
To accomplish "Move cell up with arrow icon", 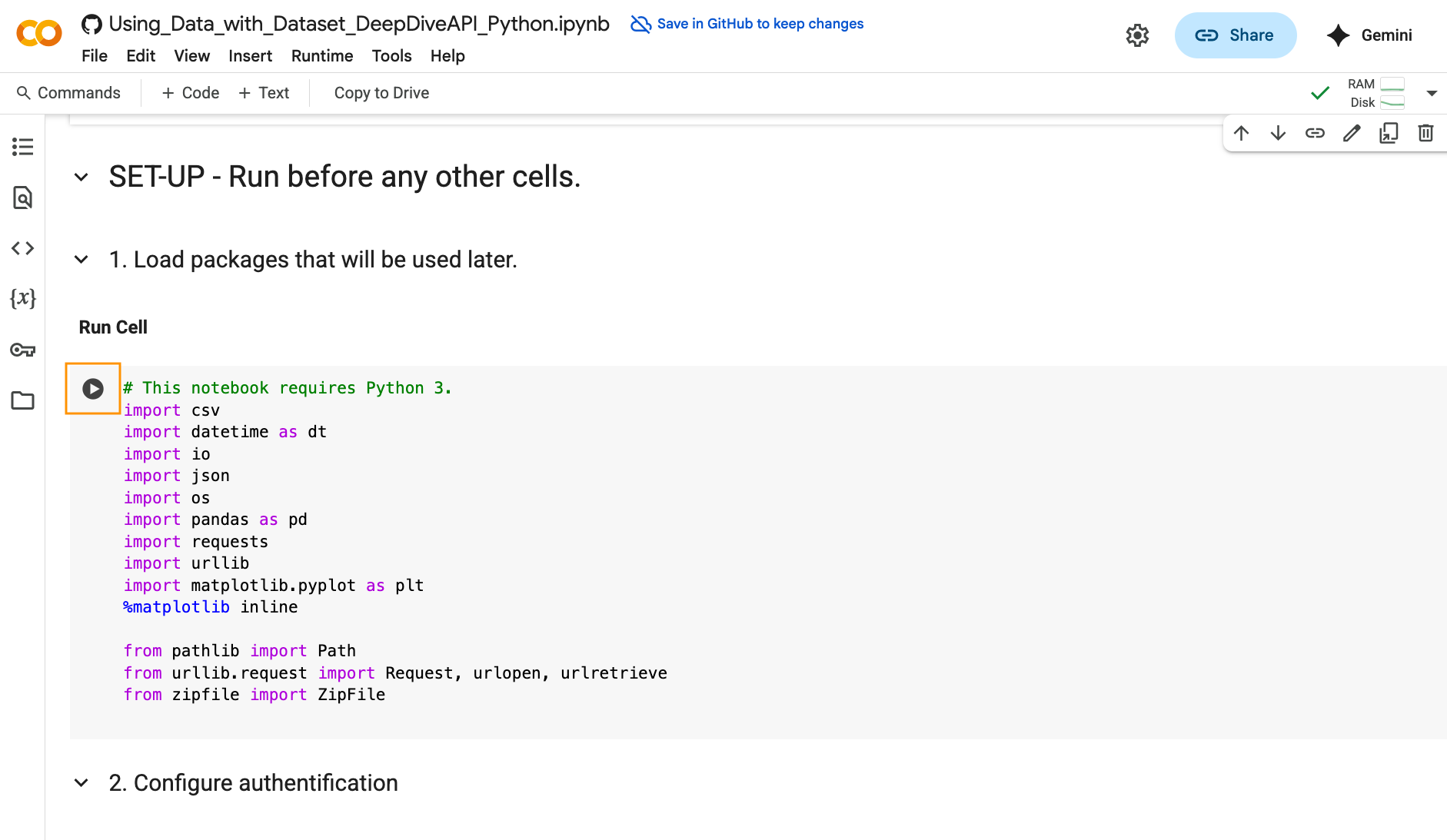I will [1241, 133].
